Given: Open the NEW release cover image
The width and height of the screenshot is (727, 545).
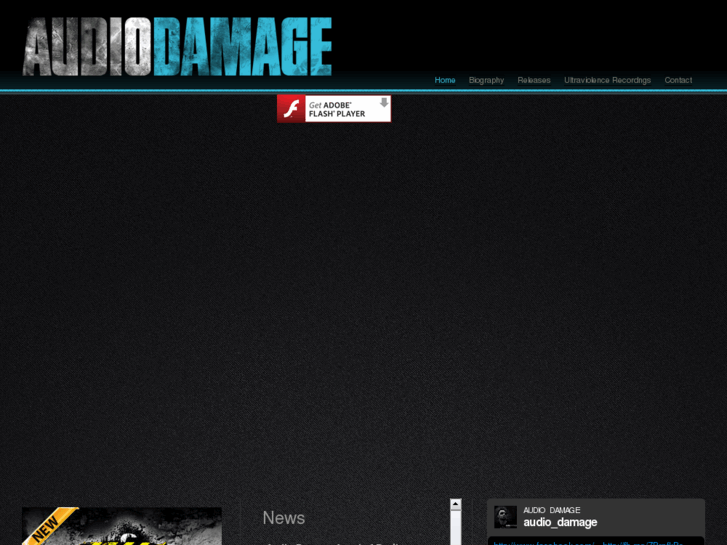Looking at the screenshot, I should [121, 526].
